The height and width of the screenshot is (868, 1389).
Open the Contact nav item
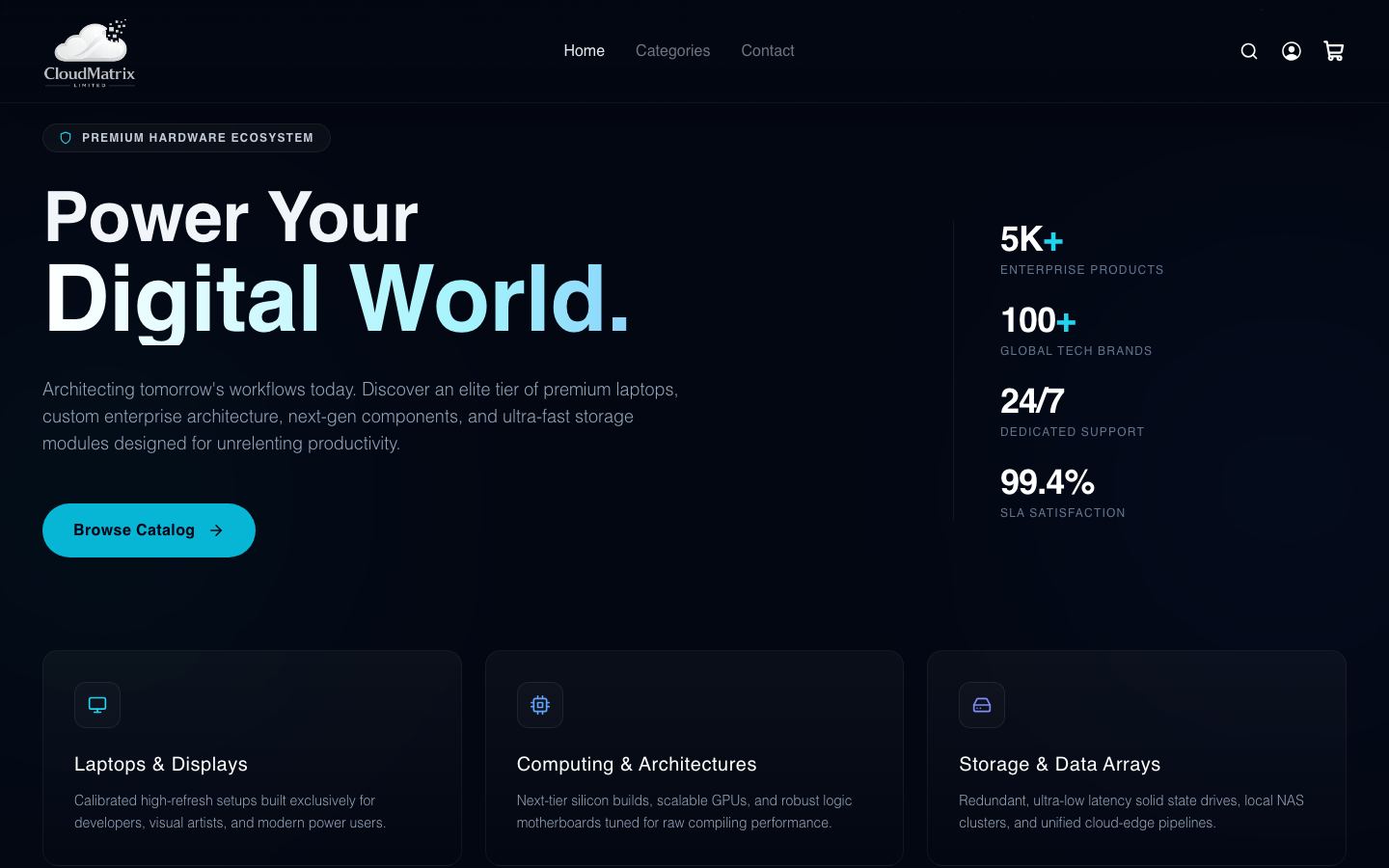tap(768, 51)
